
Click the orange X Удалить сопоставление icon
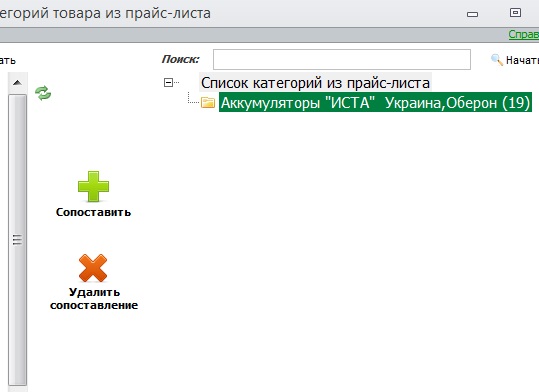coord(93,268)
